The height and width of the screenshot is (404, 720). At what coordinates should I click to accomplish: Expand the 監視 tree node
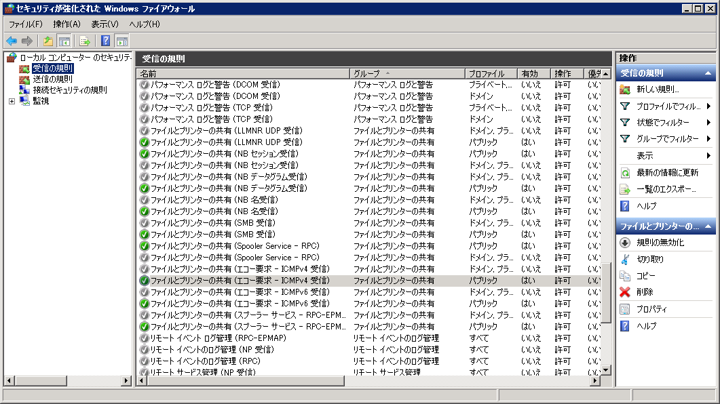12,101
